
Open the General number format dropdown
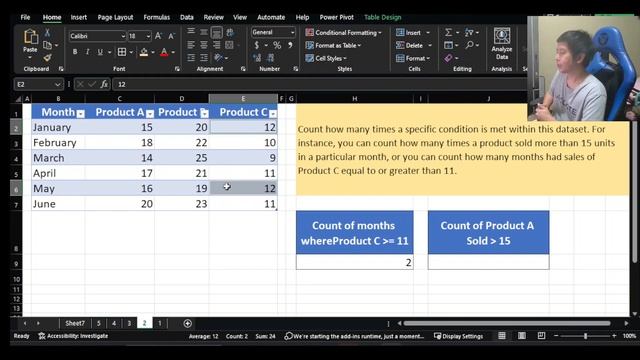click(x=292, y=32)
